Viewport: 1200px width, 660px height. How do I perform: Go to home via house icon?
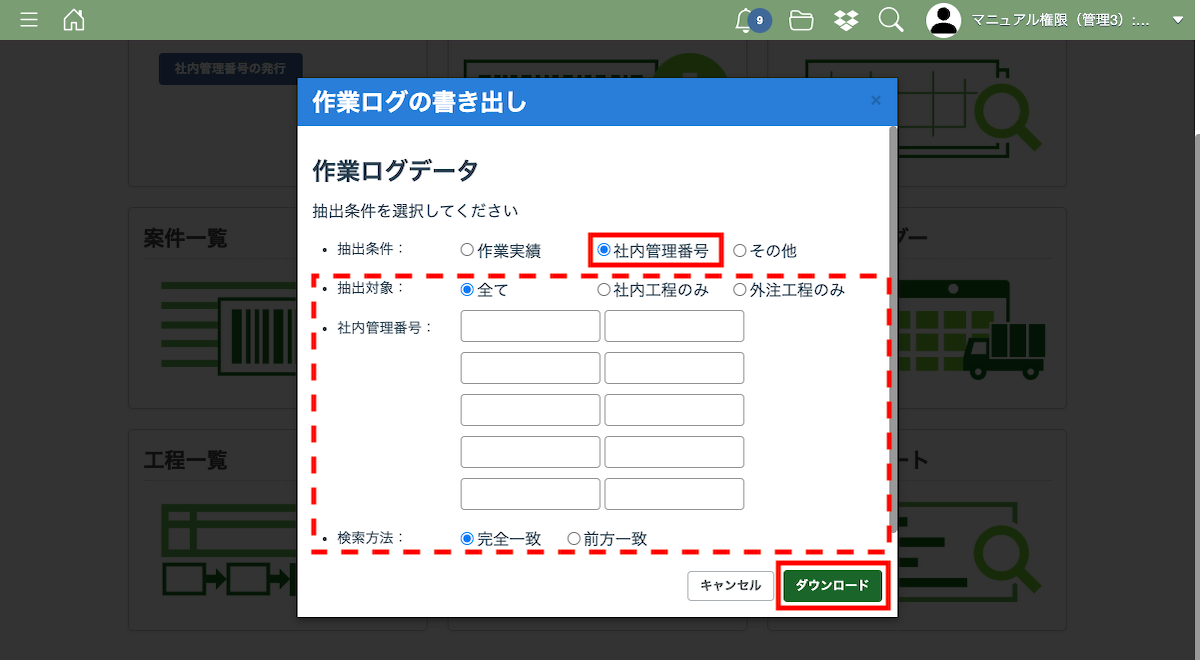[74, 20]
